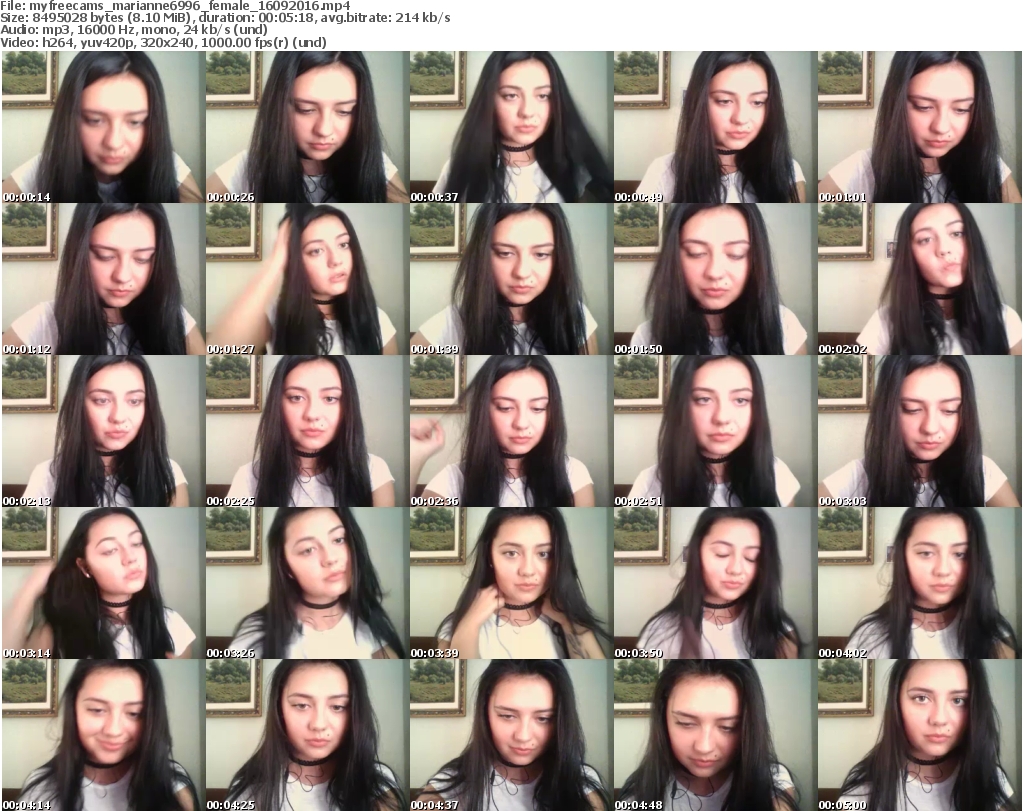Screen dimensions: 1024x811
Task: Select the 'Audio: mp3, 16000 Hz' line
Action: point(134,30)
